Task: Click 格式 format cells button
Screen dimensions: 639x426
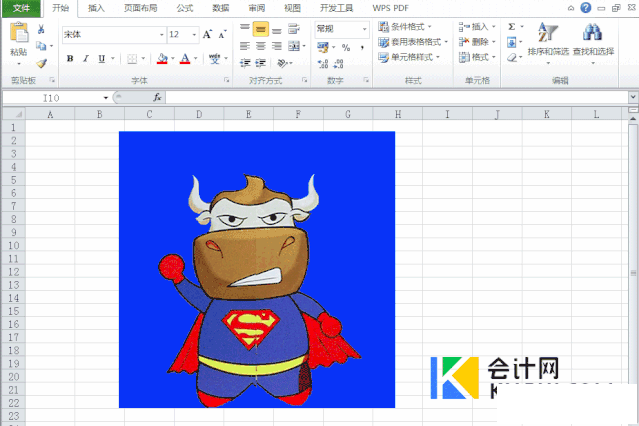Action: pyautogui.click(x=477, y=57)
